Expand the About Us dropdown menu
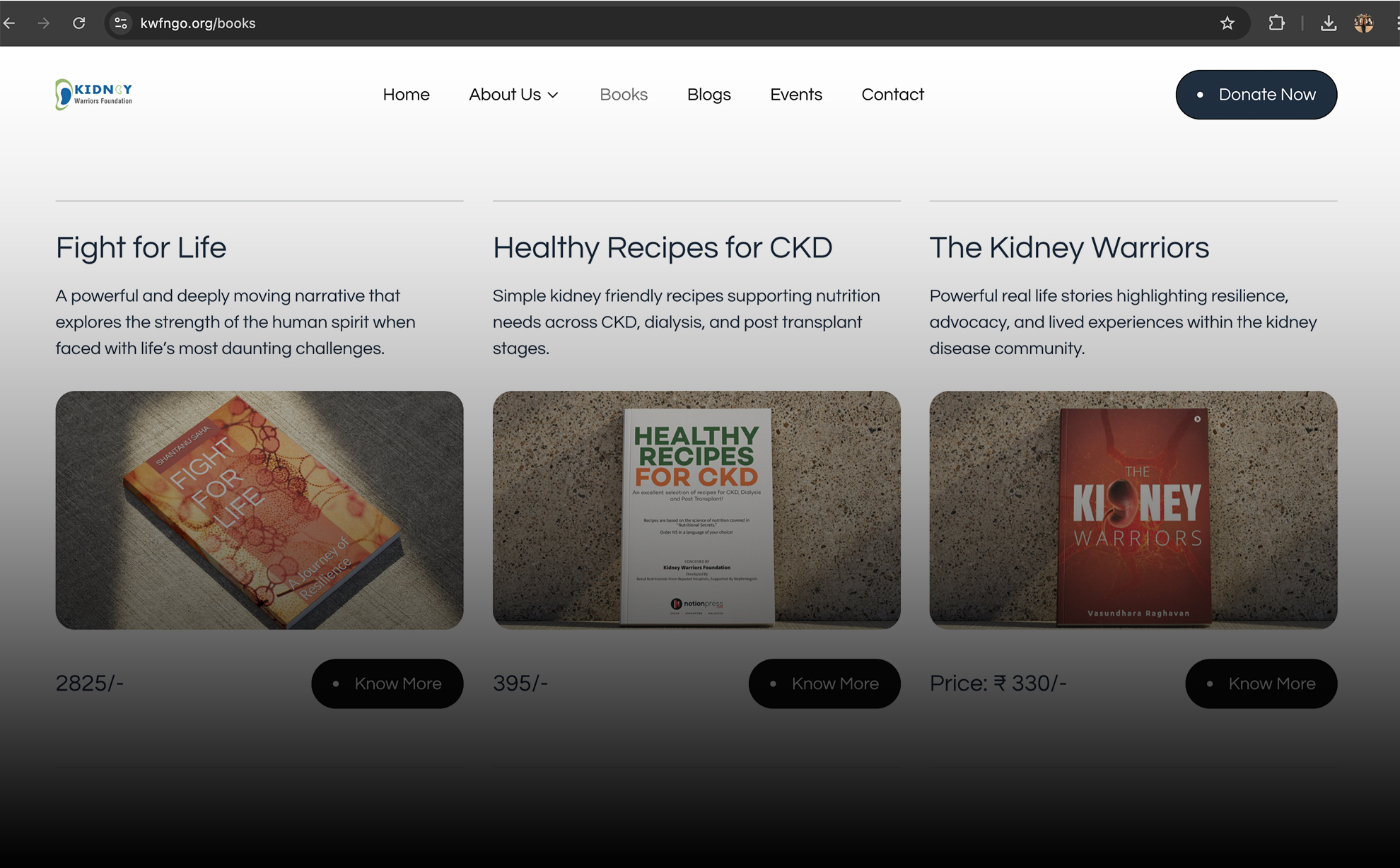Image resolution: width=1400 pixels, height=868 pixels. [x=514, y=95]
